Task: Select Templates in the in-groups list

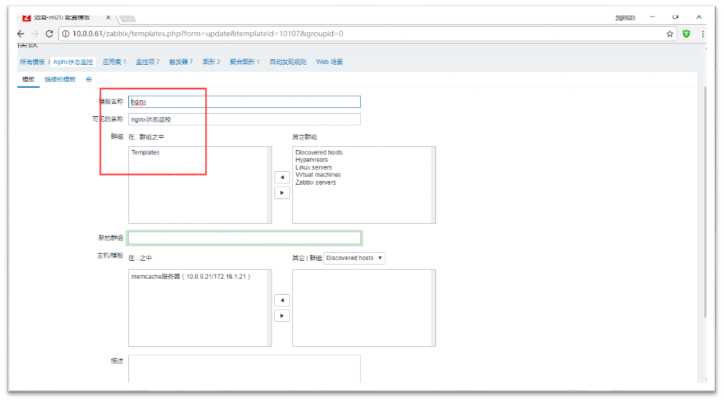Action: (145, 152)
